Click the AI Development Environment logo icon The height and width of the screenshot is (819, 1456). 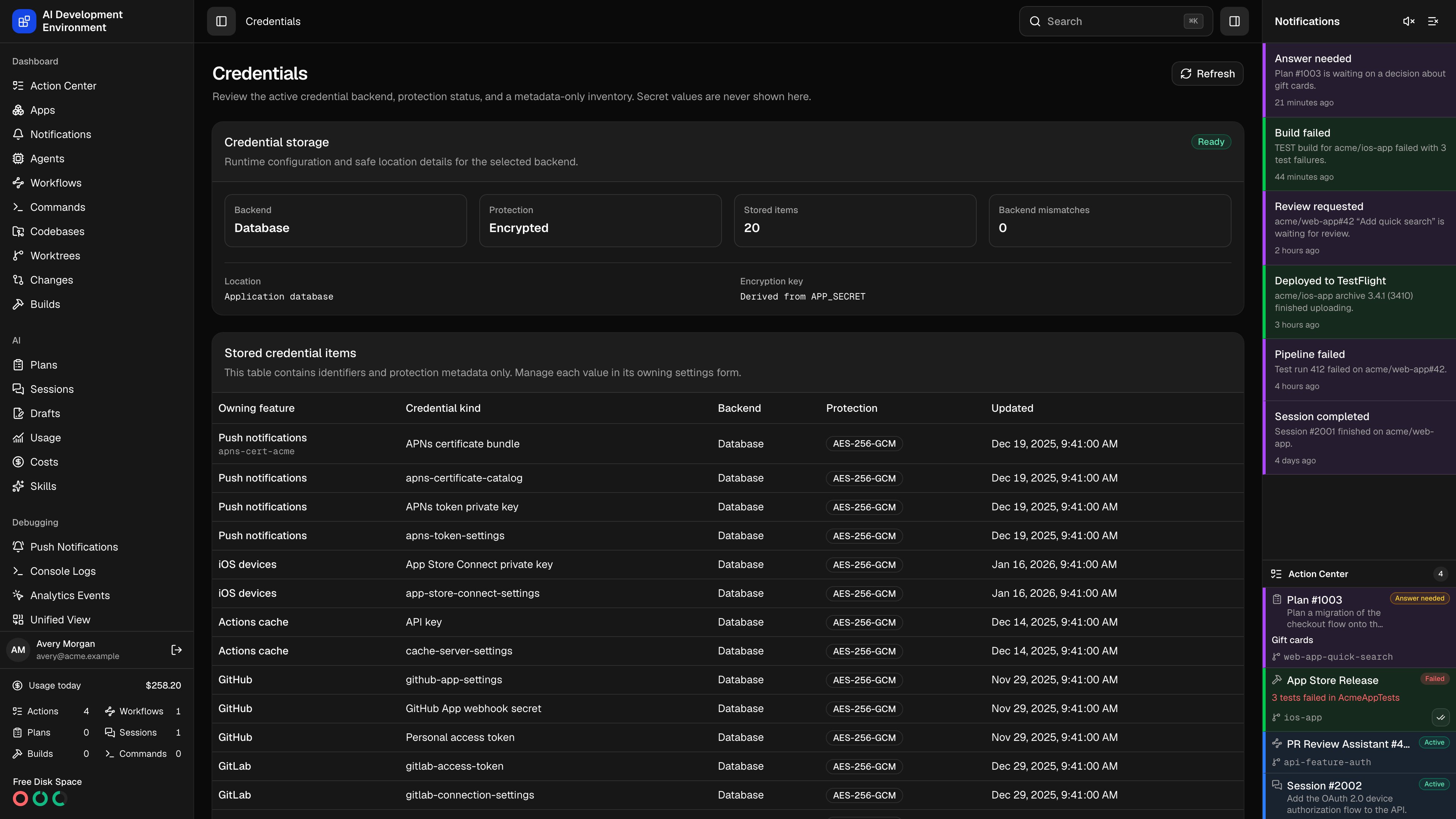click(24, 22)
